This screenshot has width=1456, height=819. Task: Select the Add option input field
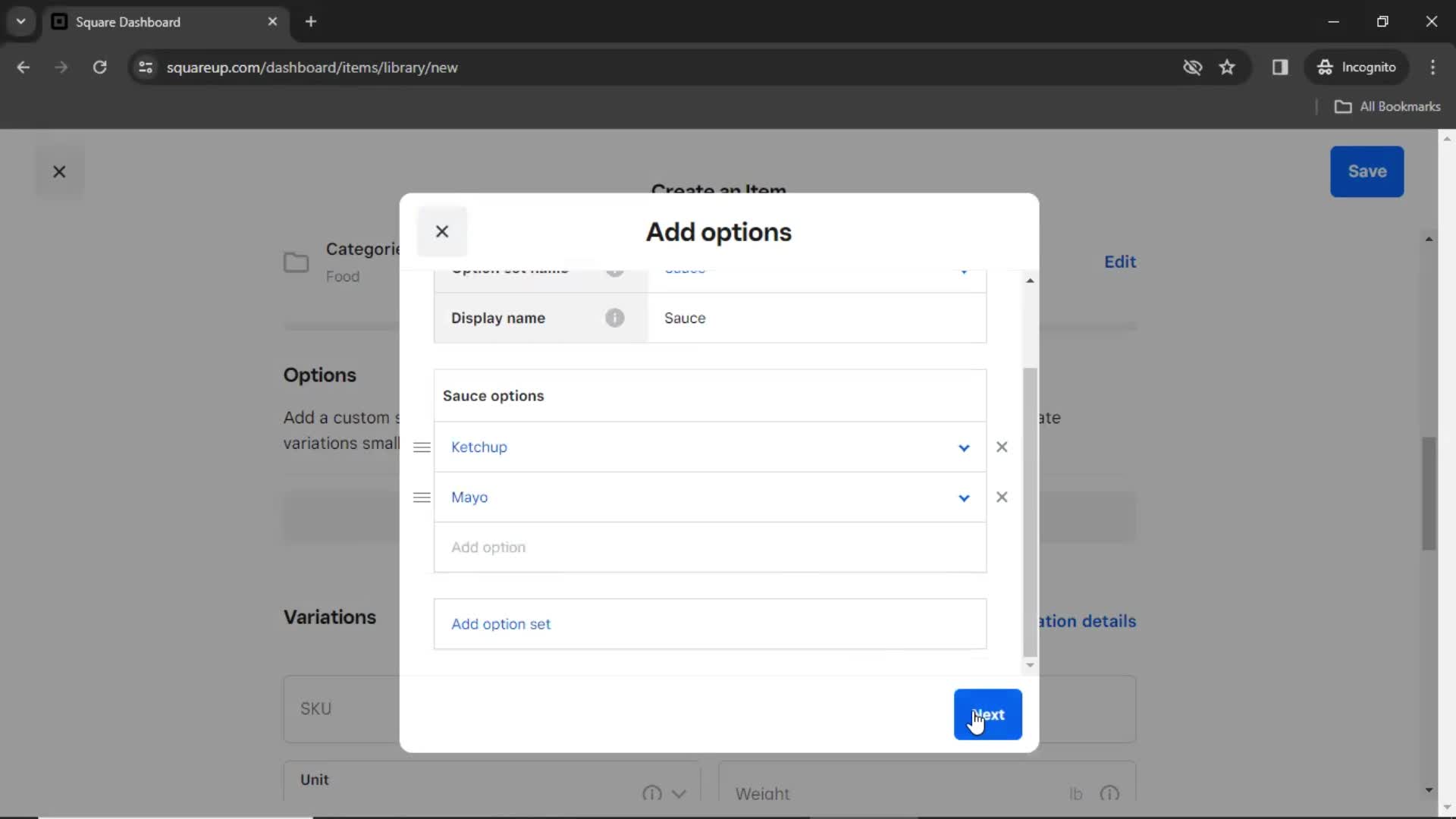[x=711, y=547]
